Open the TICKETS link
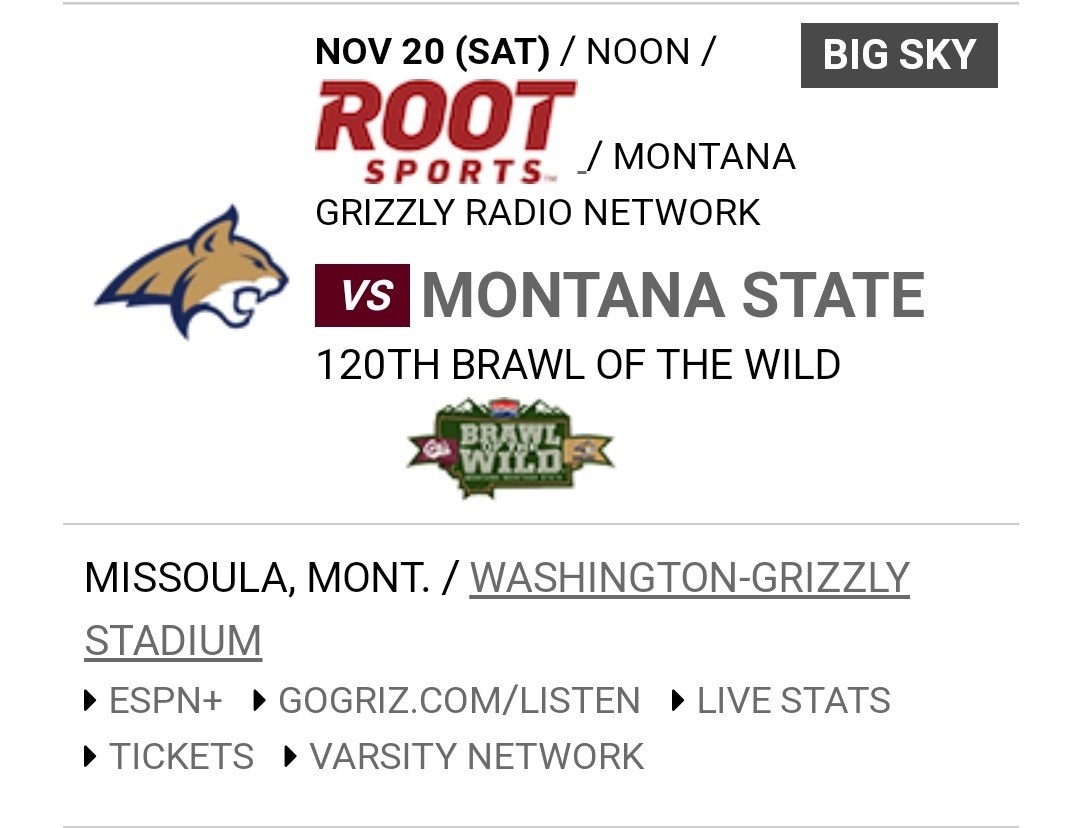Image resolution: width=1080 pixels, height=828 pixels. coord(181,757)
